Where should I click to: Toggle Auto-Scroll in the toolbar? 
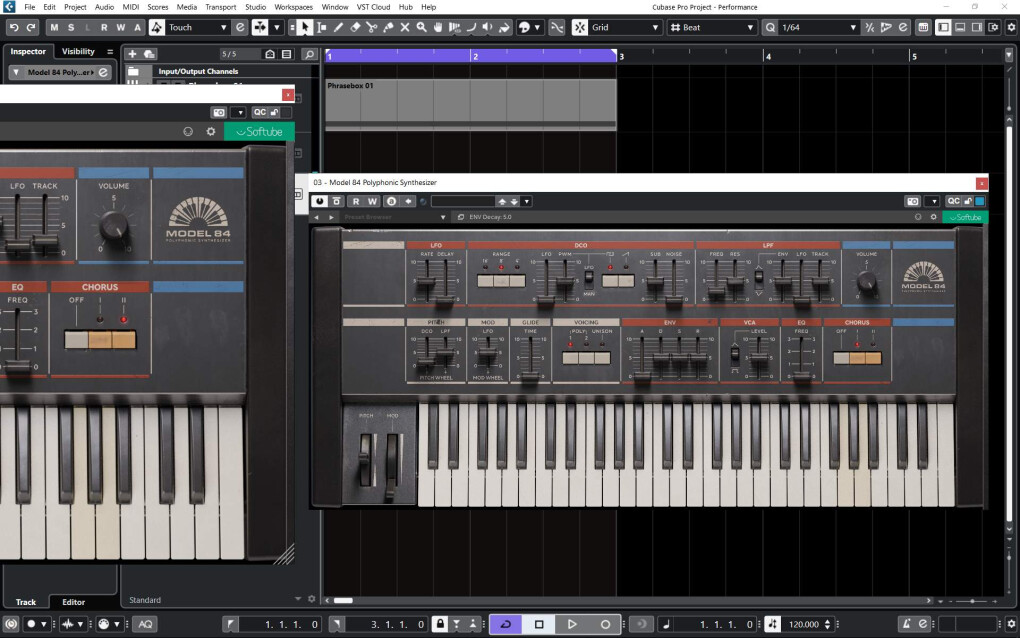coord(260,27)
